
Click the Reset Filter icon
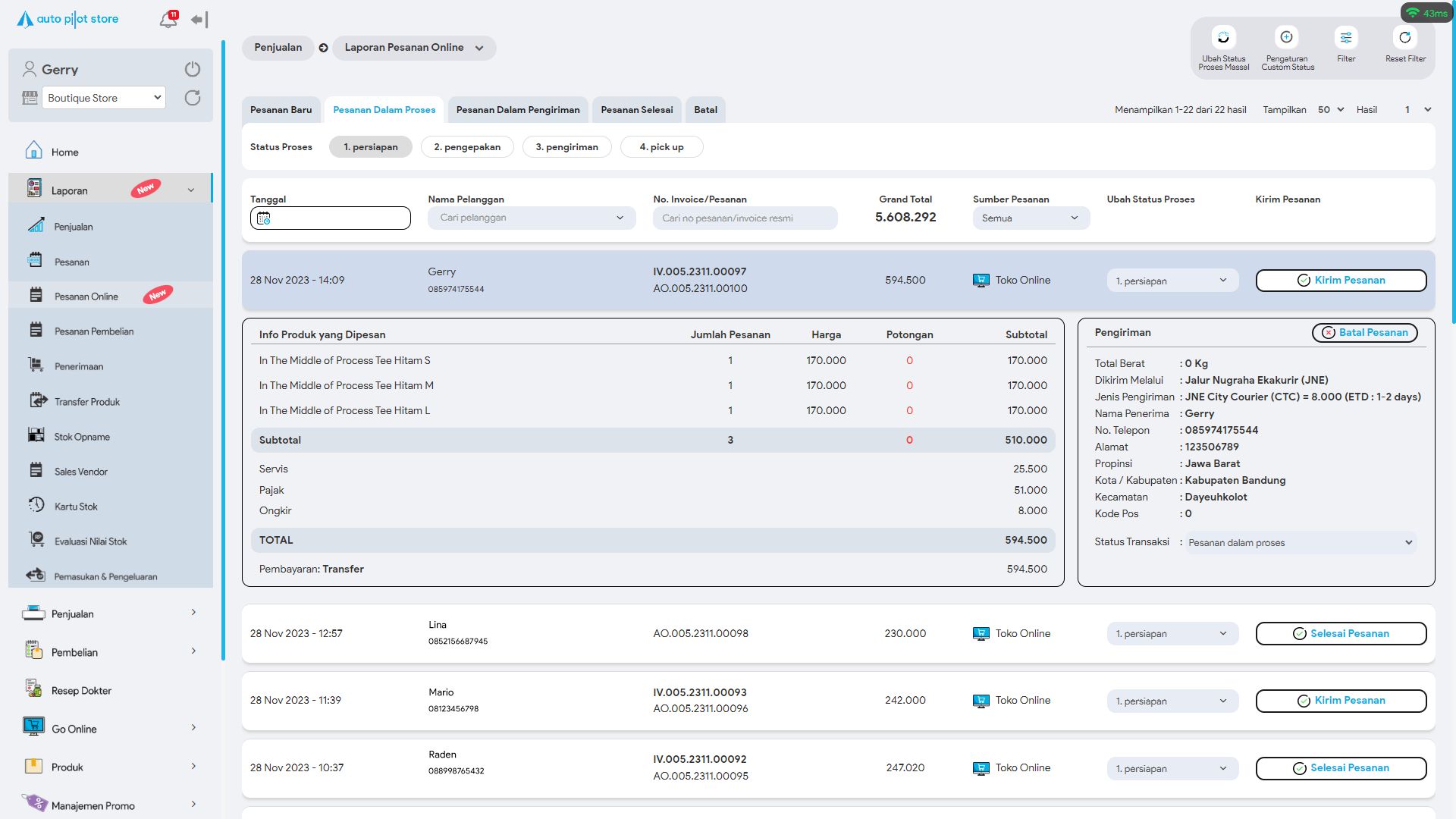point(1405,38)
